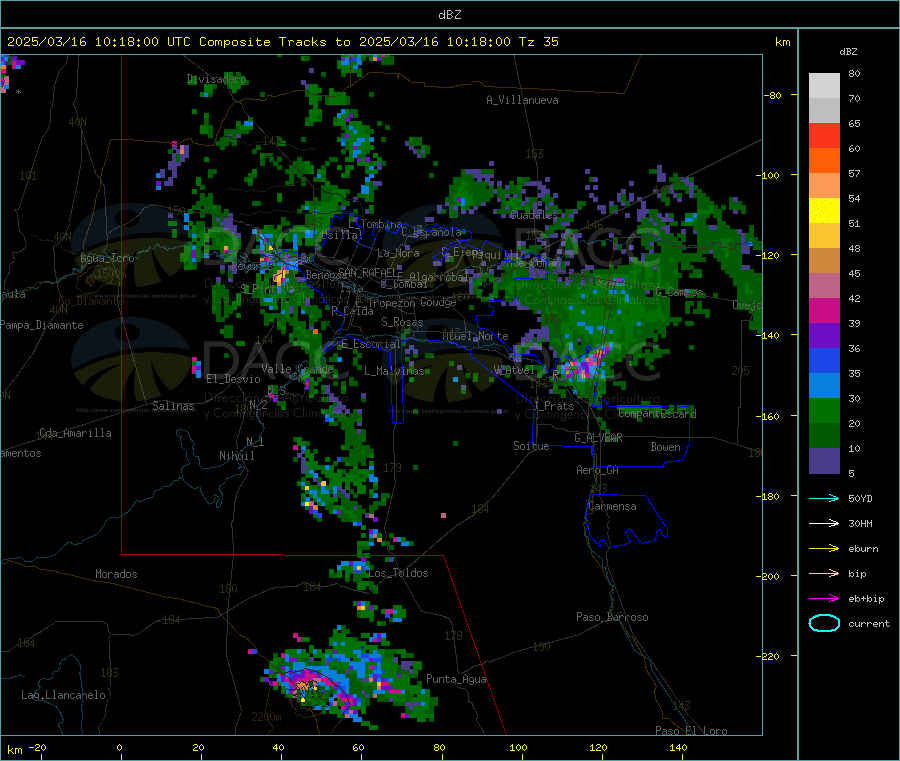Click the Atuel_Norte map label
Viewport: 900px width, 761px height.
point(475,336)
